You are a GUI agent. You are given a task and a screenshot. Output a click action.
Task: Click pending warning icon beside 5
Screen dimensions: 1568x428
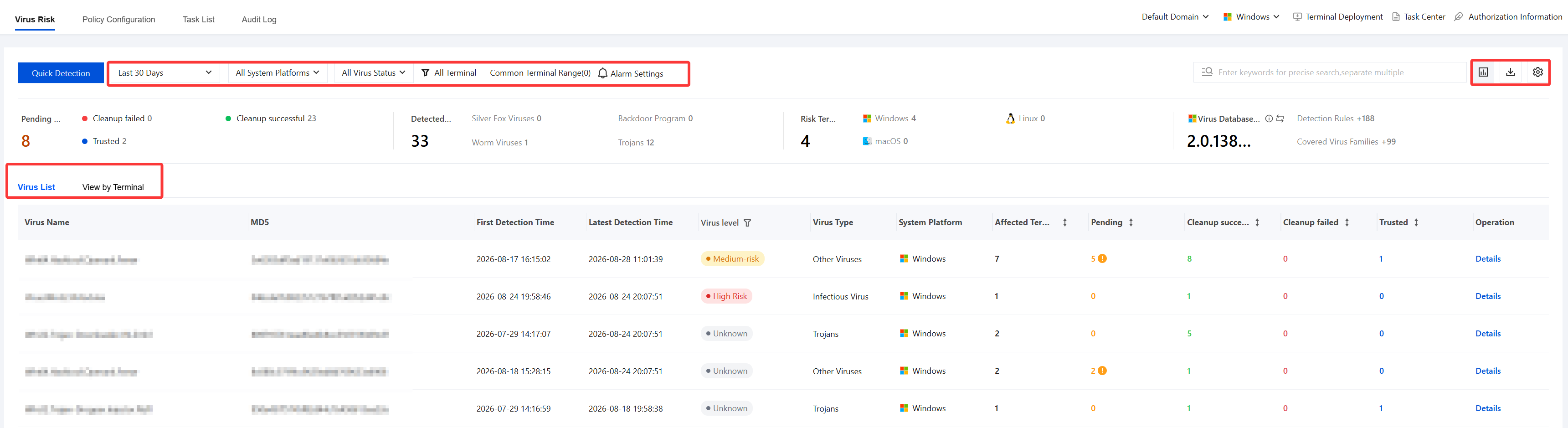(1102, 259)
